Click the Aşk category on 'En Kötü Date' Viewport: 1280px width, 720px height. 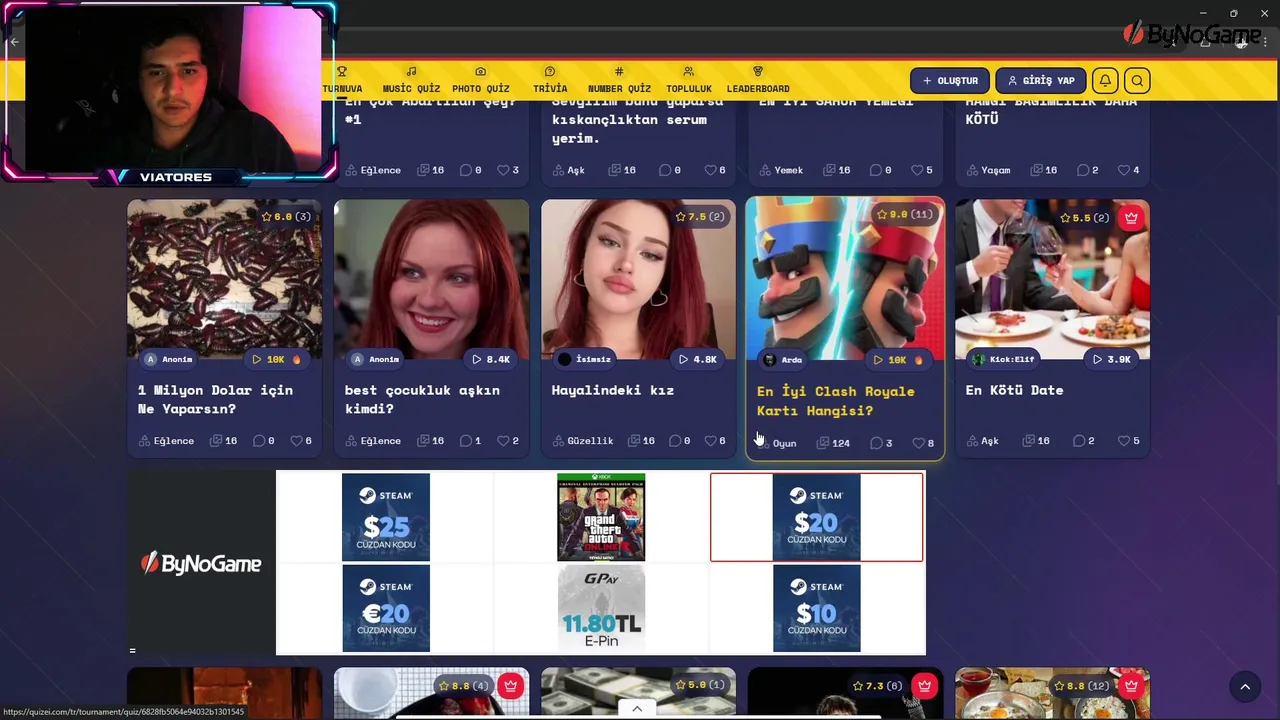pos(982,441)
